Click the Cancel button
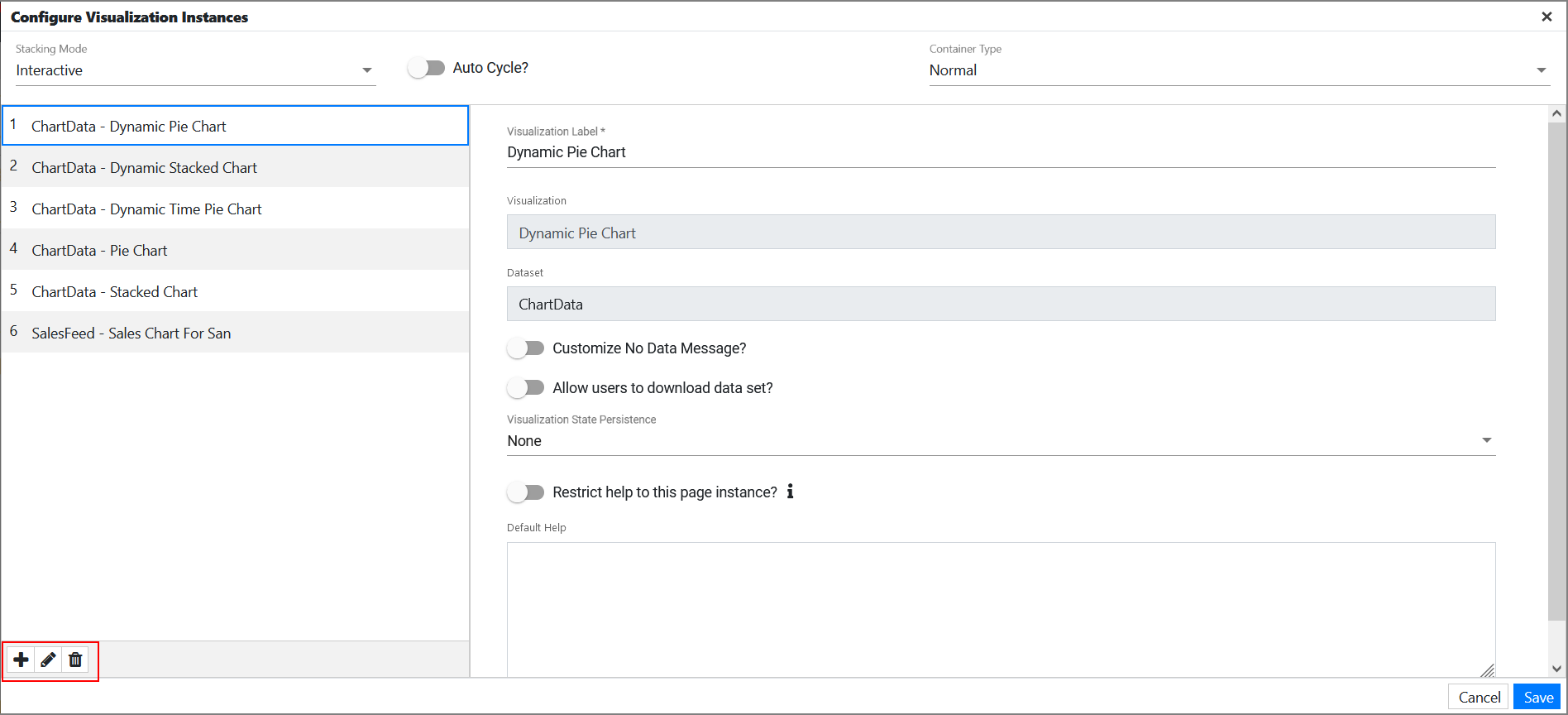 tap(1479, 697)
